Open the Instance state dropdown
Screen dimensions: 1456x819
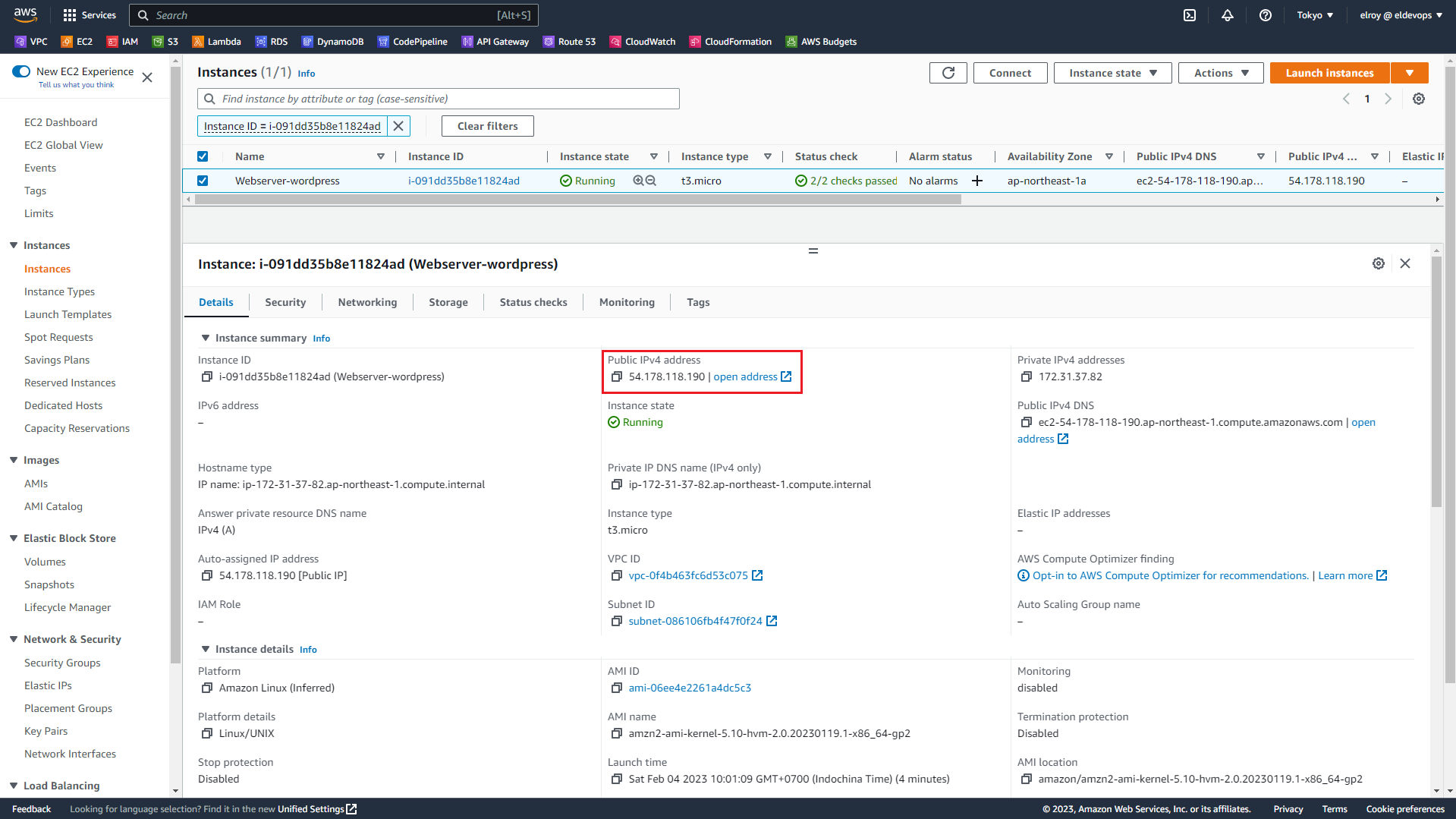click(x=1113, y=73)
